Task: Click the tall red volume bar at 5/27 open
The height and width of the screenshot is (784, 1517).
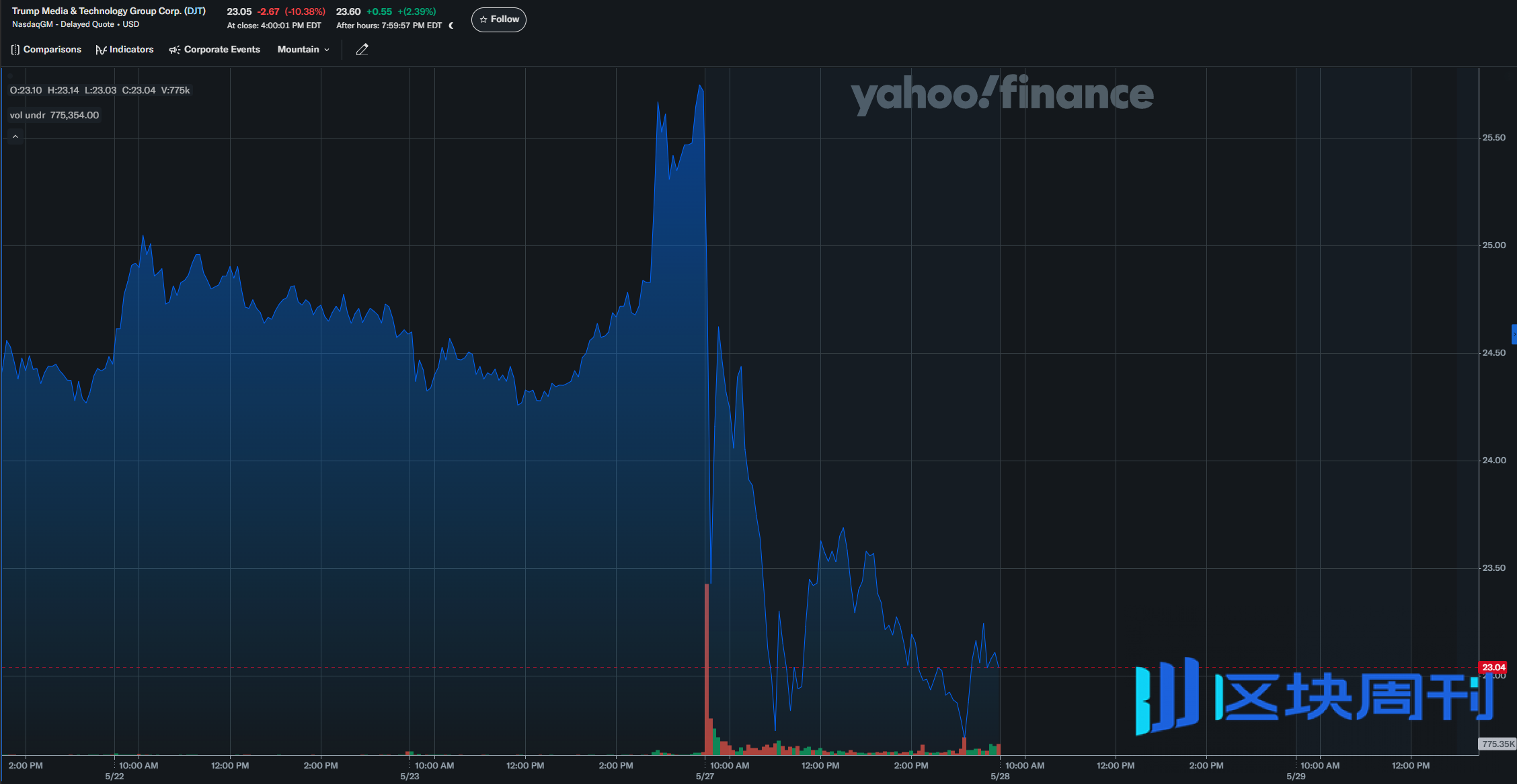Action: pyautogui.click(x=707, y=669)
